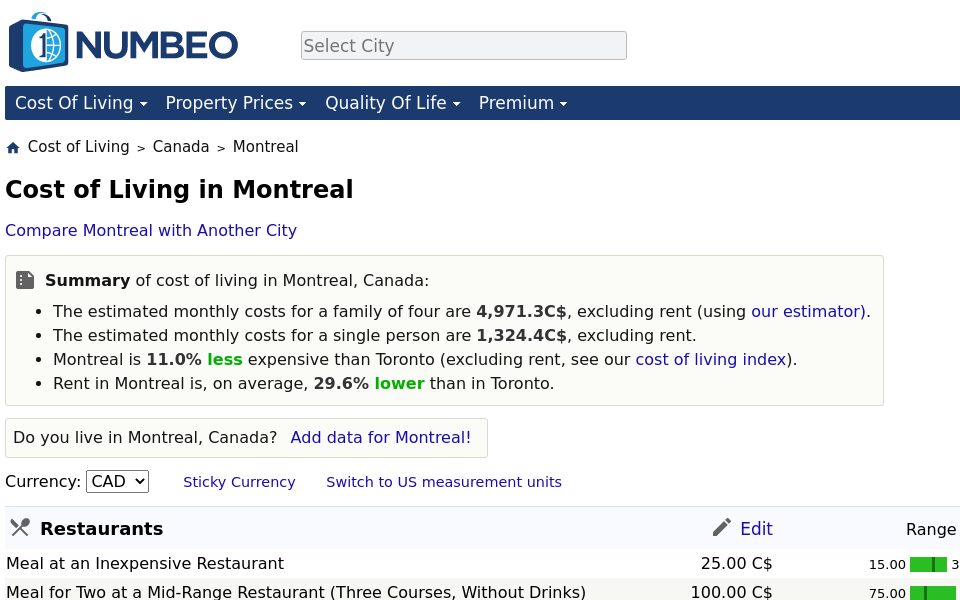Screen dimensions: 960x600
Task: Select the pencil Edit icon
Action: [721, 527]
